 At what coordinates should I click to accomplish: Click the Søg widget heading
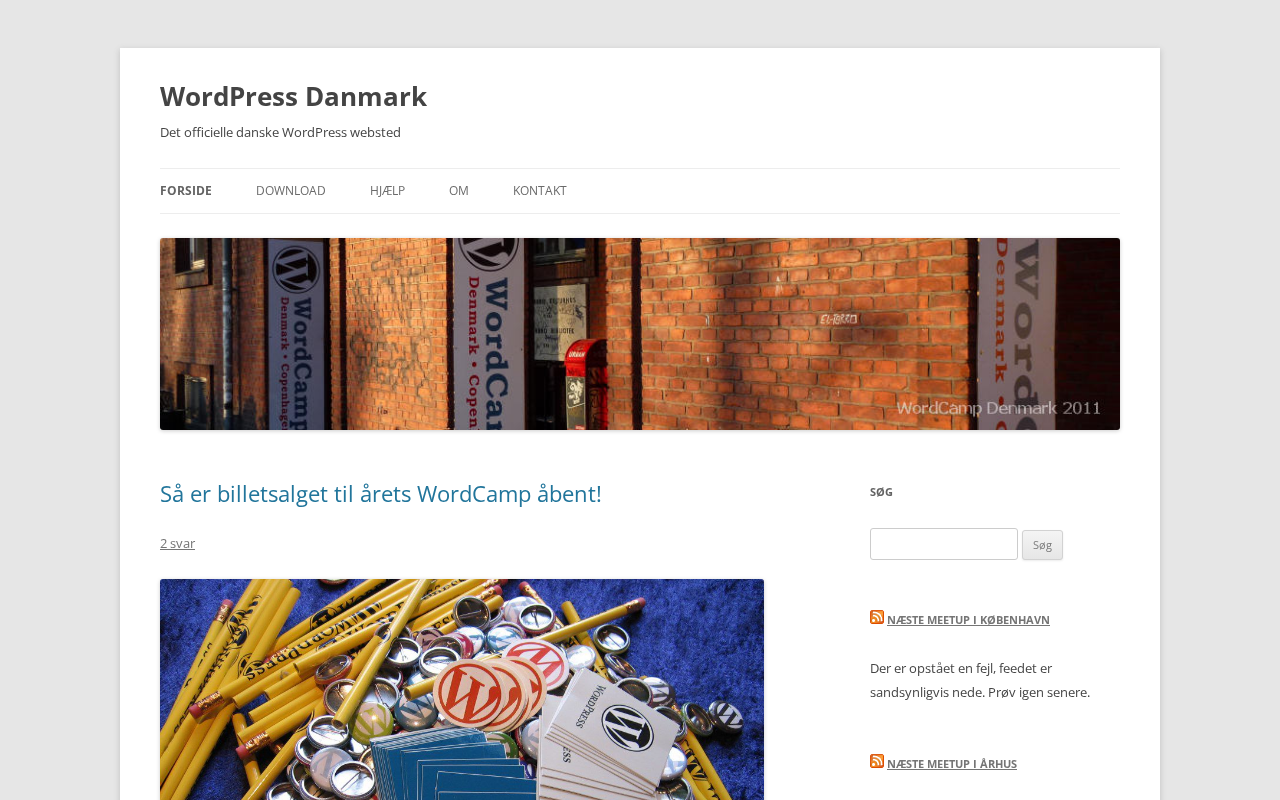tap(881, 492)
